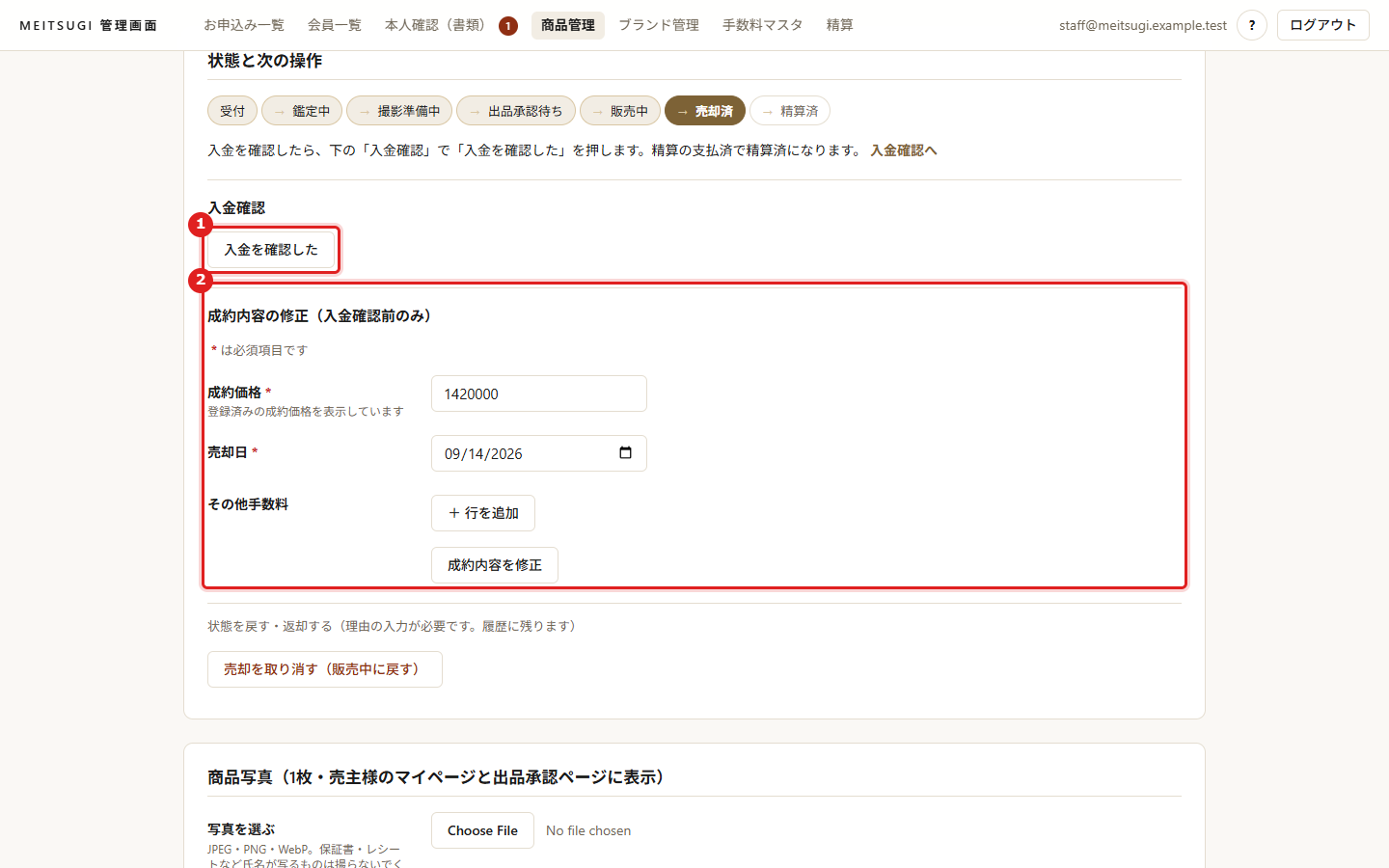Open the calendar picker icon in 売却日 field
Image resolution: width=1389 pixels, height=868 pixels.
point(625,453)
